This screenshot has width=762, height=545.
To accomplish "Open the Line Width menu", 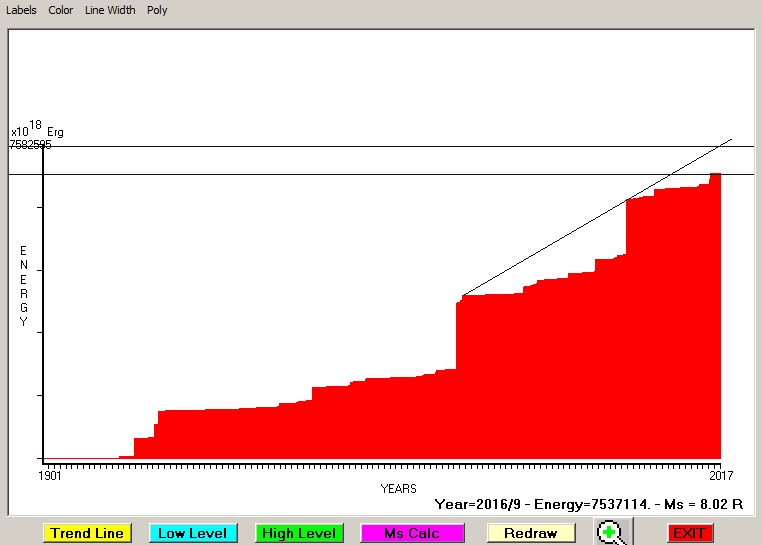I will pos(110,10).
